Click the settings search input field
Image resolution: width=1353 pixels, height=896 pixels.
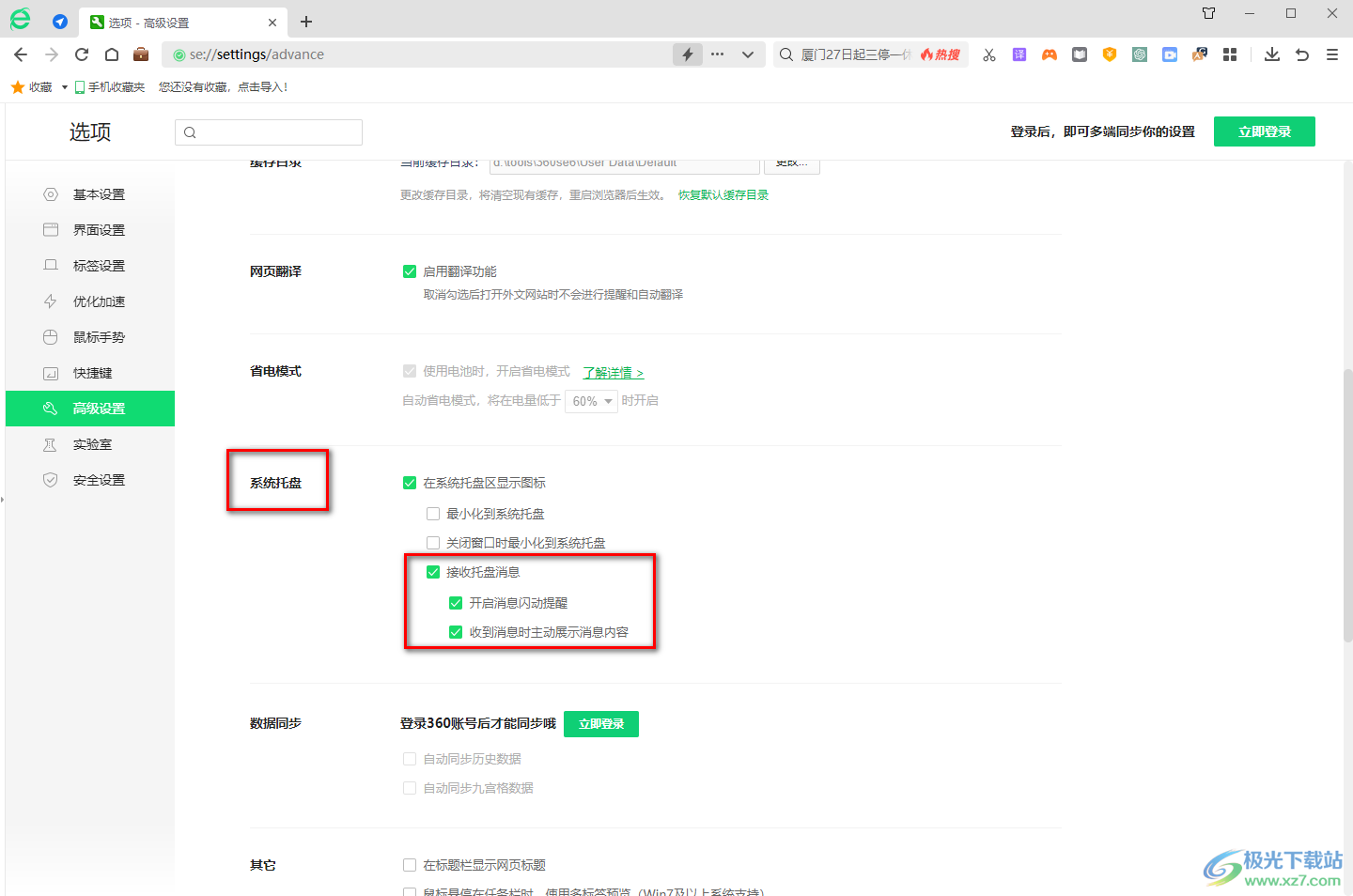pyautogui.click(x=269, y=132)
